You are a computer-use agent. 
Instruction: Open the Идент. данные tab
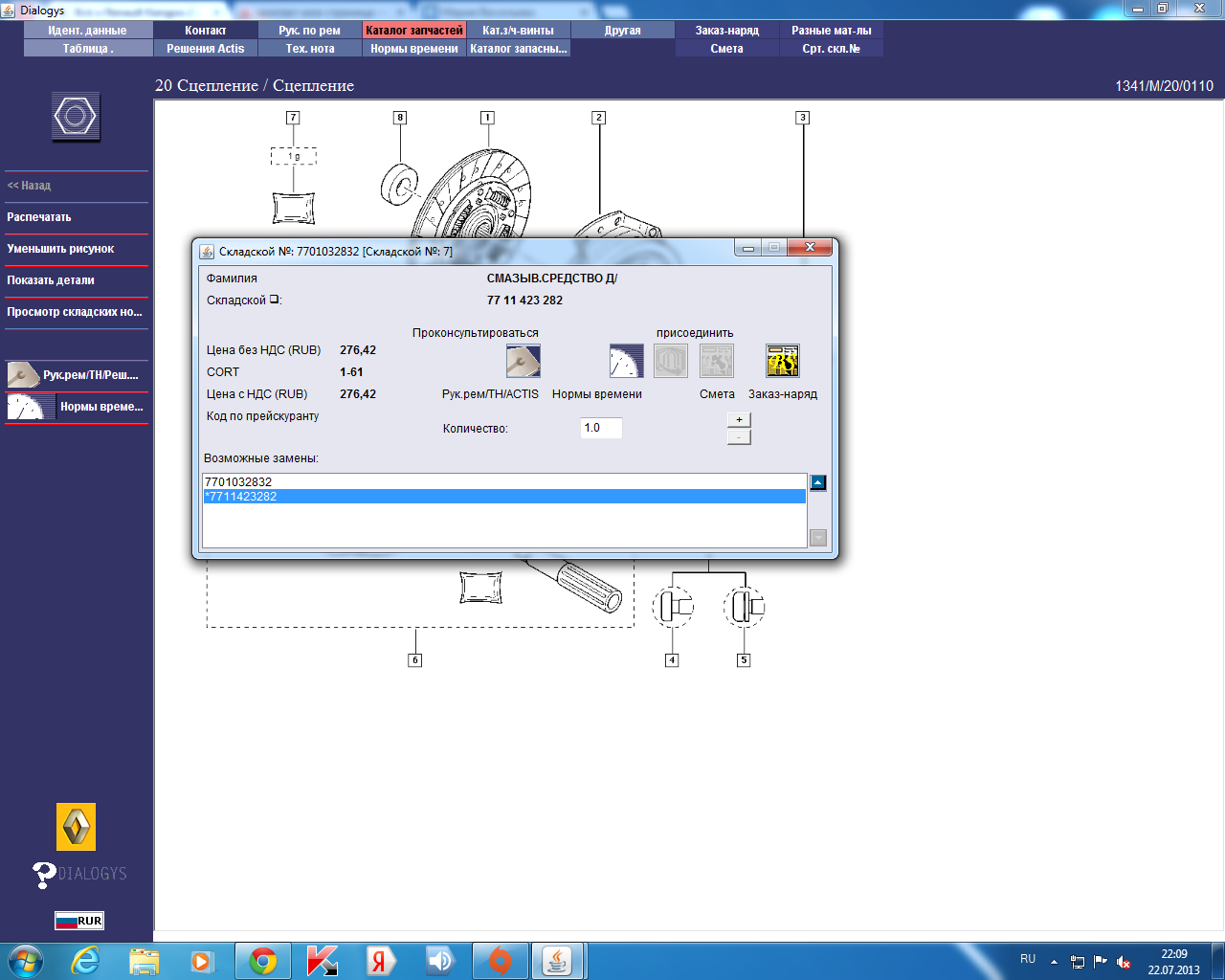pos(88,31)
